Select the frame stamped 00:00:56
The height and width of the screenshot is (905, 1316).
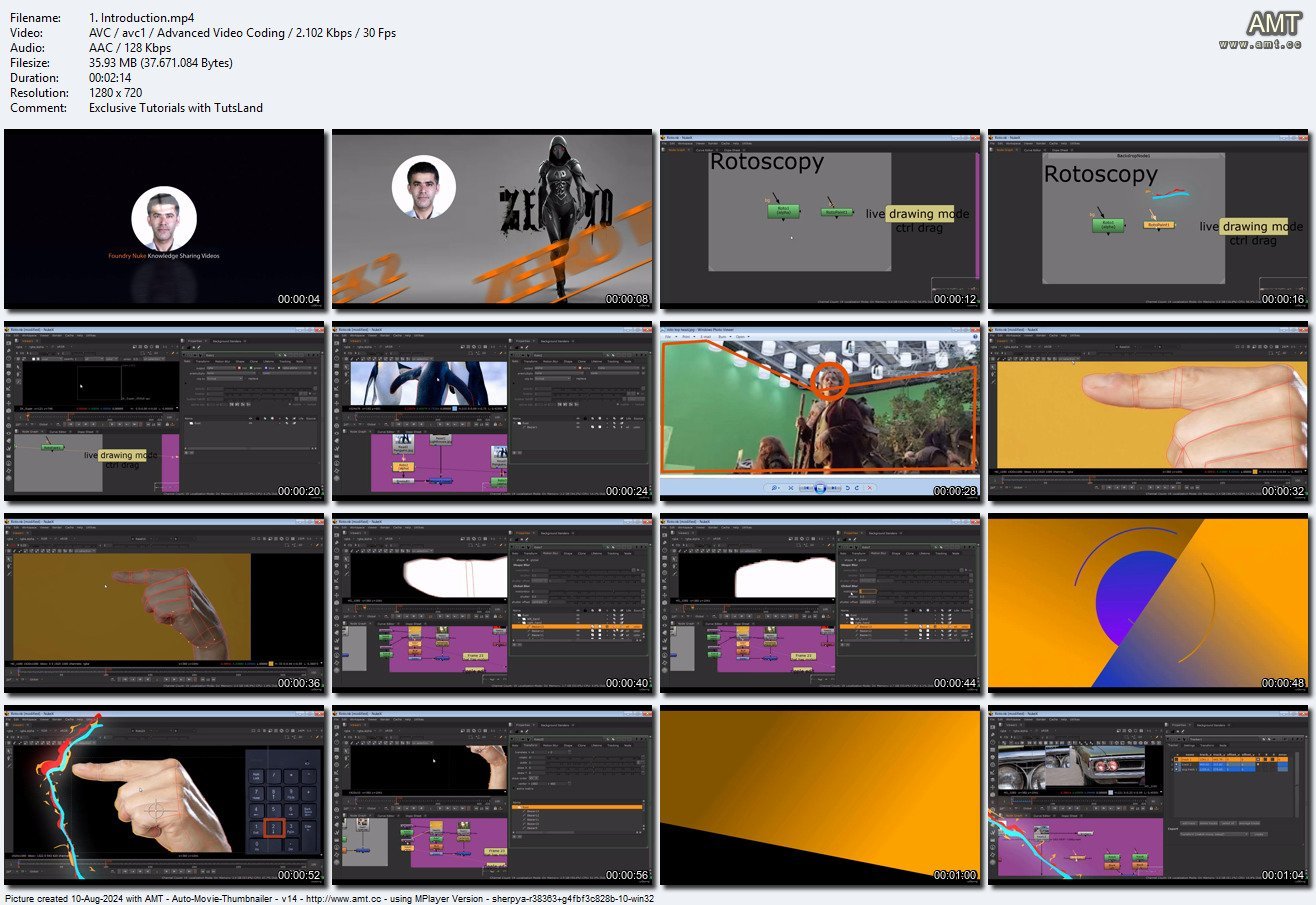pyautogui.click(x=493, y=797)
